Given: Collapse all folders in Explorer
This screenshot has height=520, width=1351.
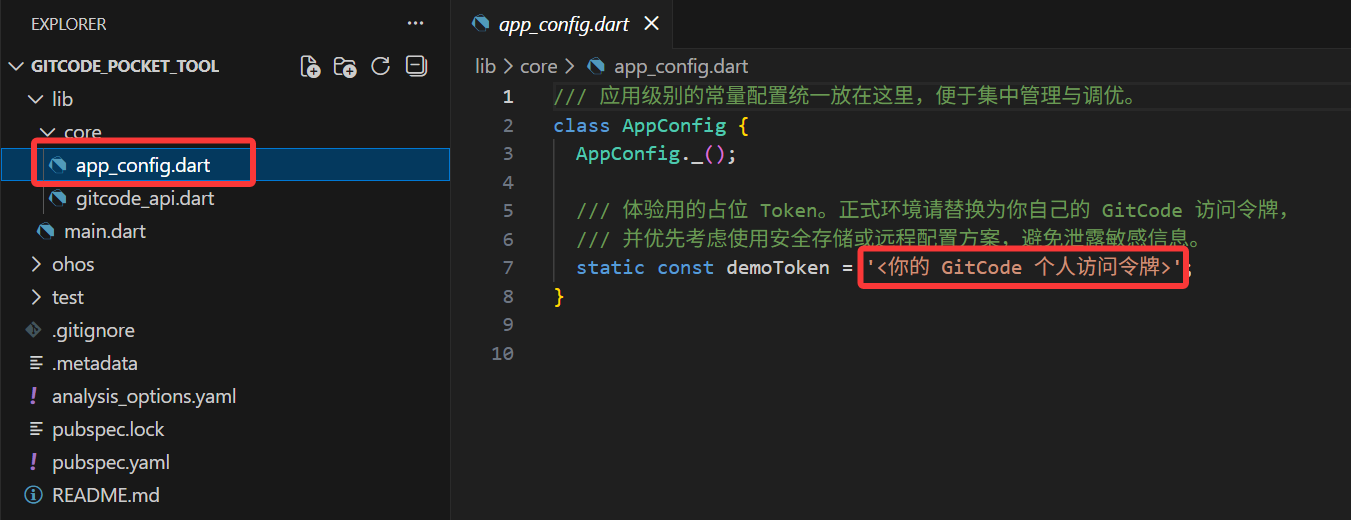Looking at the screenshot, I should (416, 67).
